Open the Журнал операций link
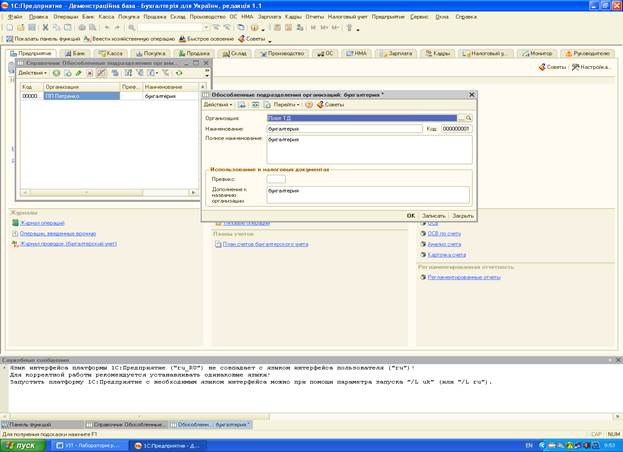The image size is (623, 452). click(43, 223)
